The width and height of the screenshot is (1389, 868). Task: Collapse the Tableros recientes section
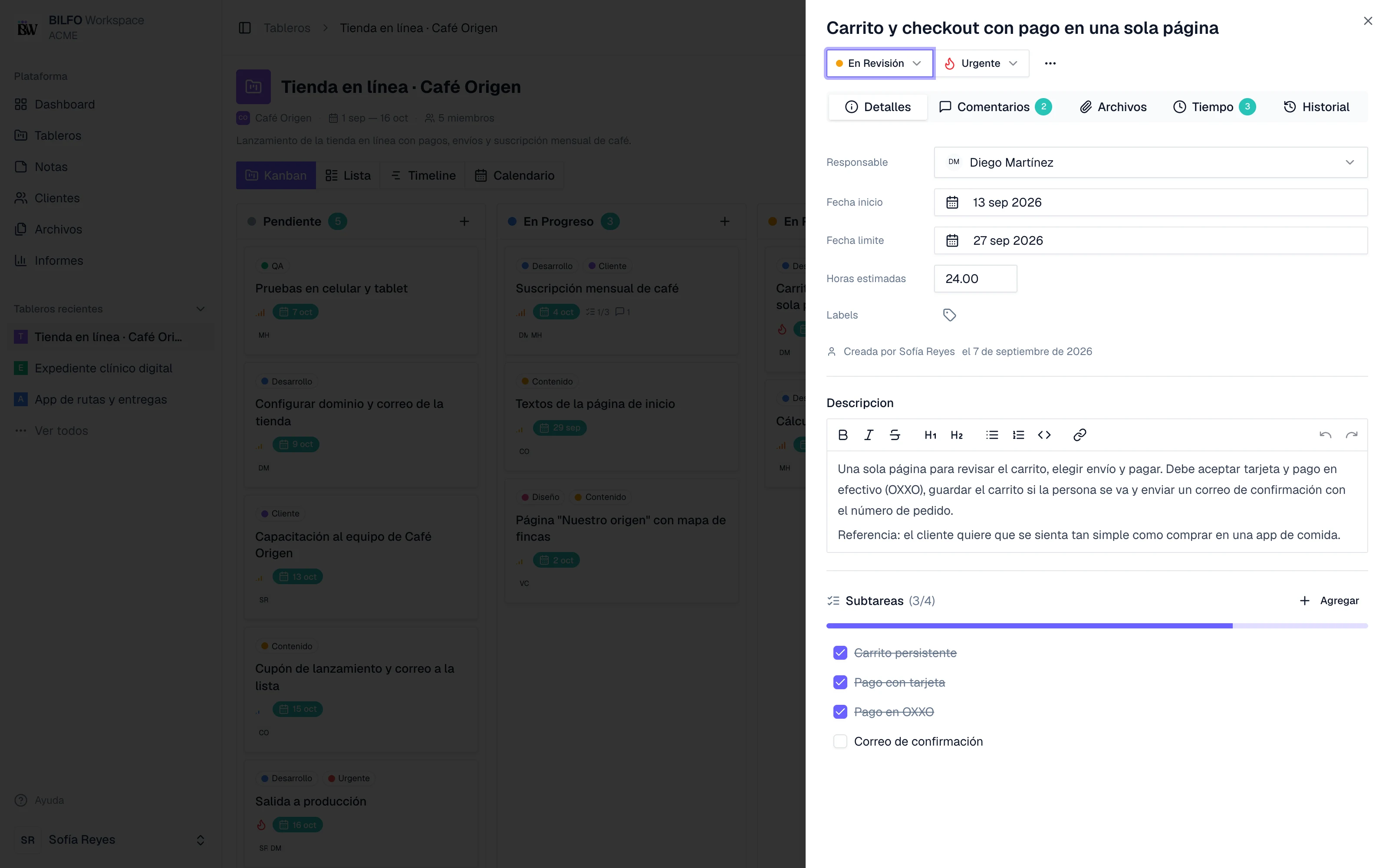click(200, 309)
